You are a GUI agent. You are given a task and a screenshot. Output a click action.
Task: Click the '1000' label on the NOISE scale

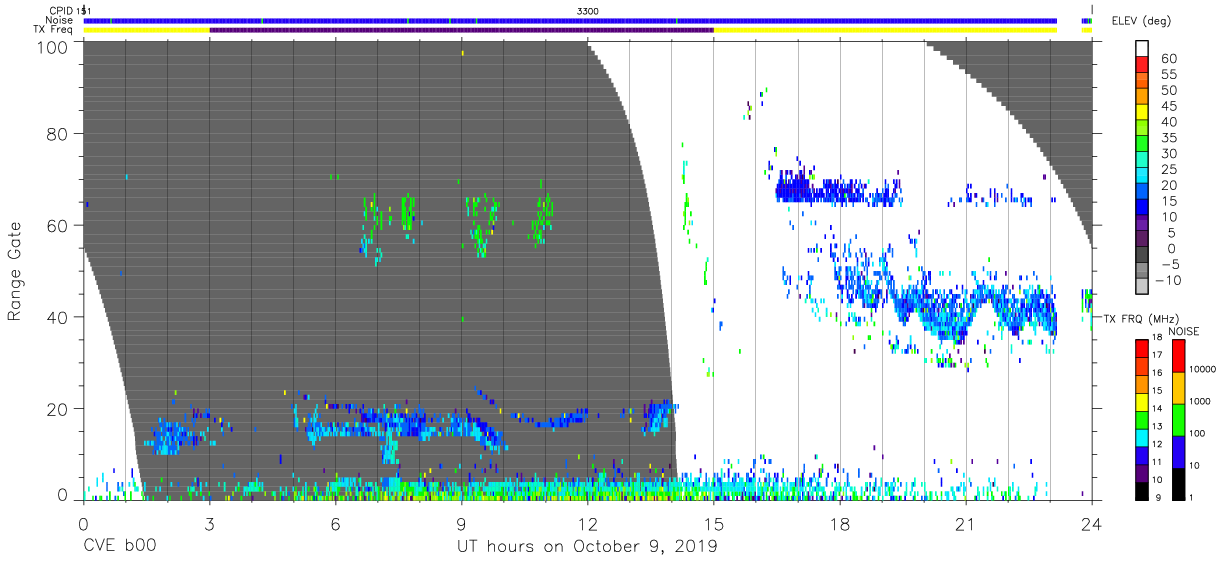(1199, 399)
